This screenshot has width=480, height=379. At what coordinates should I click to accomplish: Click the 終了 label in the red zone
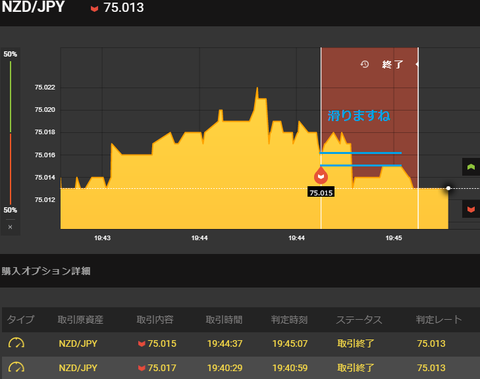393,64
